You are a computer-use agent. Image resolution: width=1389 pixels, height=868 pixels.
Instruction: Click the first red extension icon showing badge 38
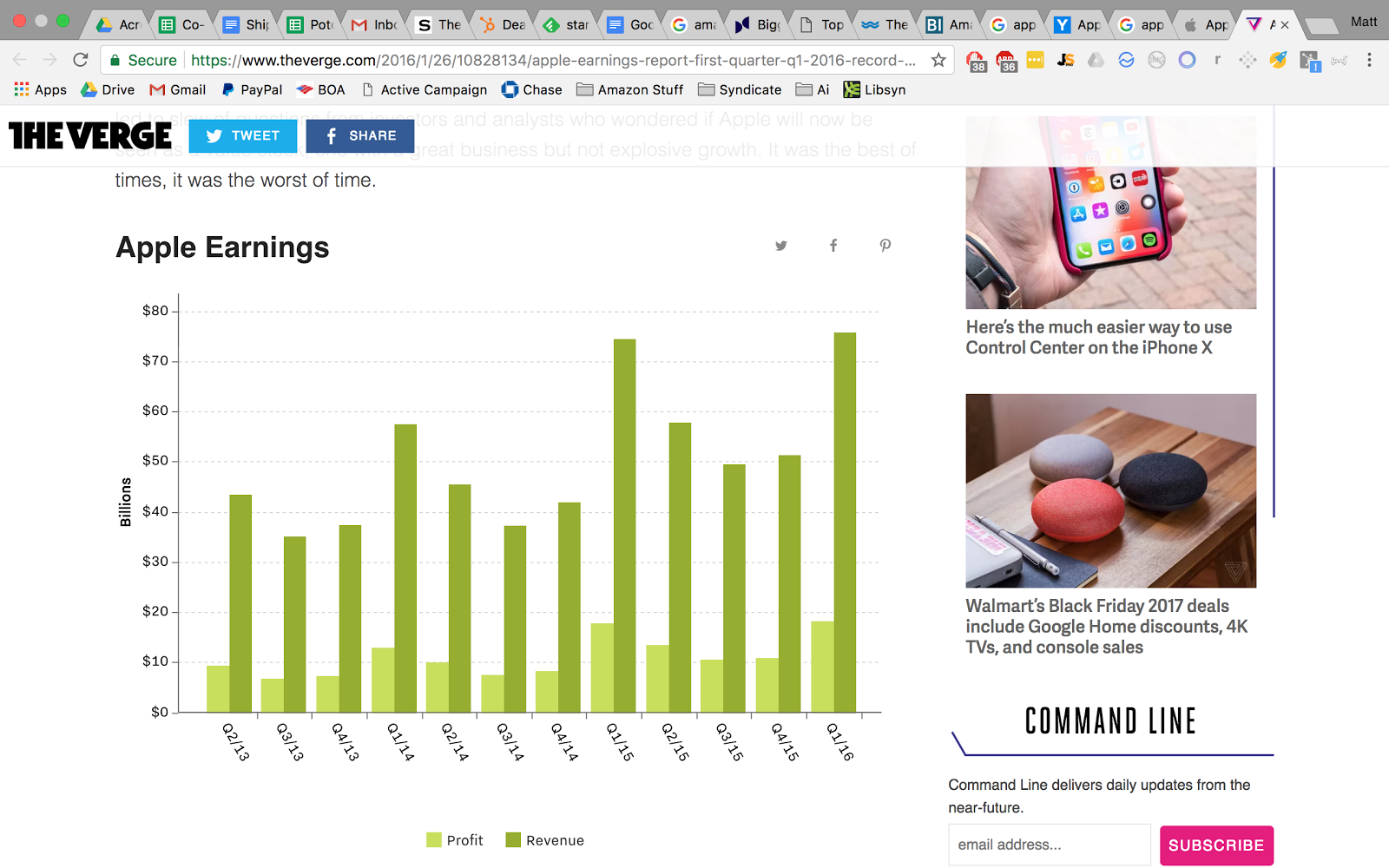pyautogui.click(x=976, y=61)
